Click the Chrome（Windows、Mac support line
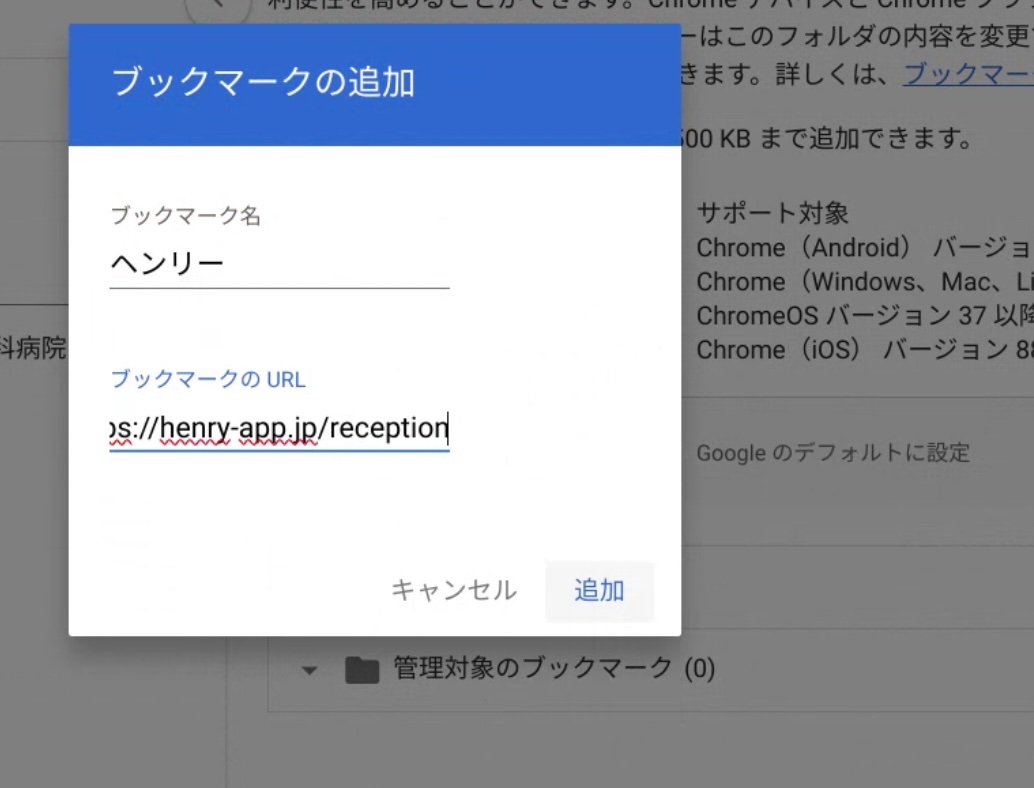 [865, 282]
